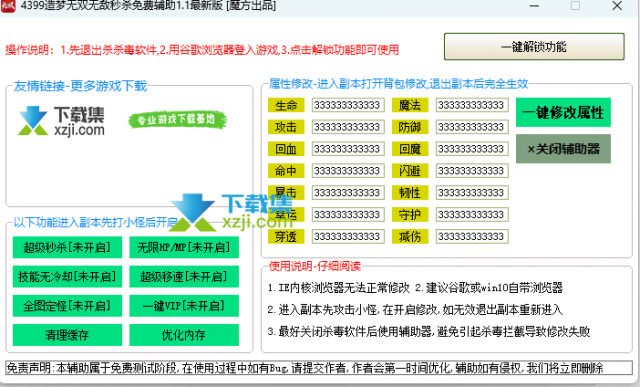Focus the 暴击 value input field

coord(348,192)
